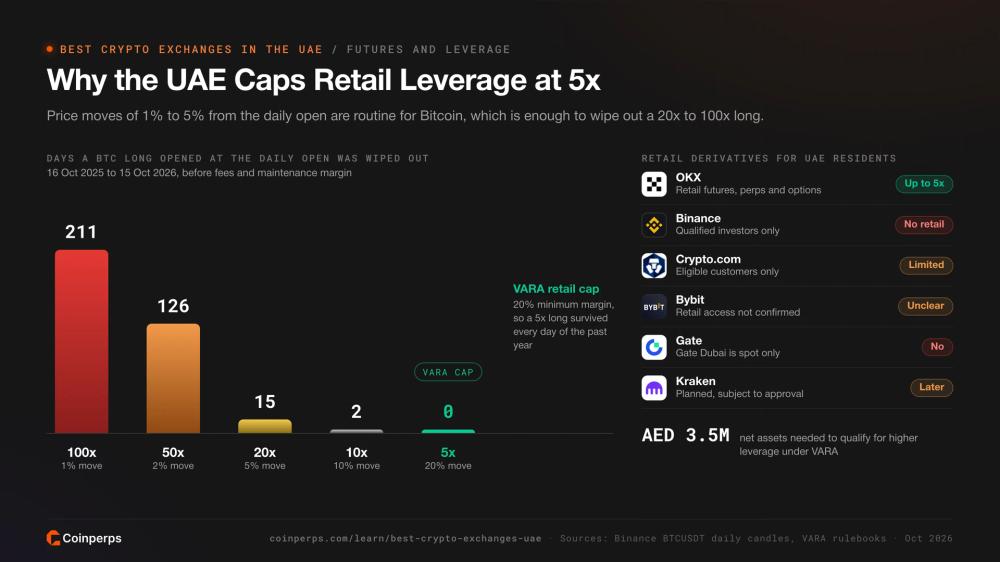Click the Coinperps logo in footer
Image resolution: width=1000 pixels, height=562 pixels.
point(84,538)
